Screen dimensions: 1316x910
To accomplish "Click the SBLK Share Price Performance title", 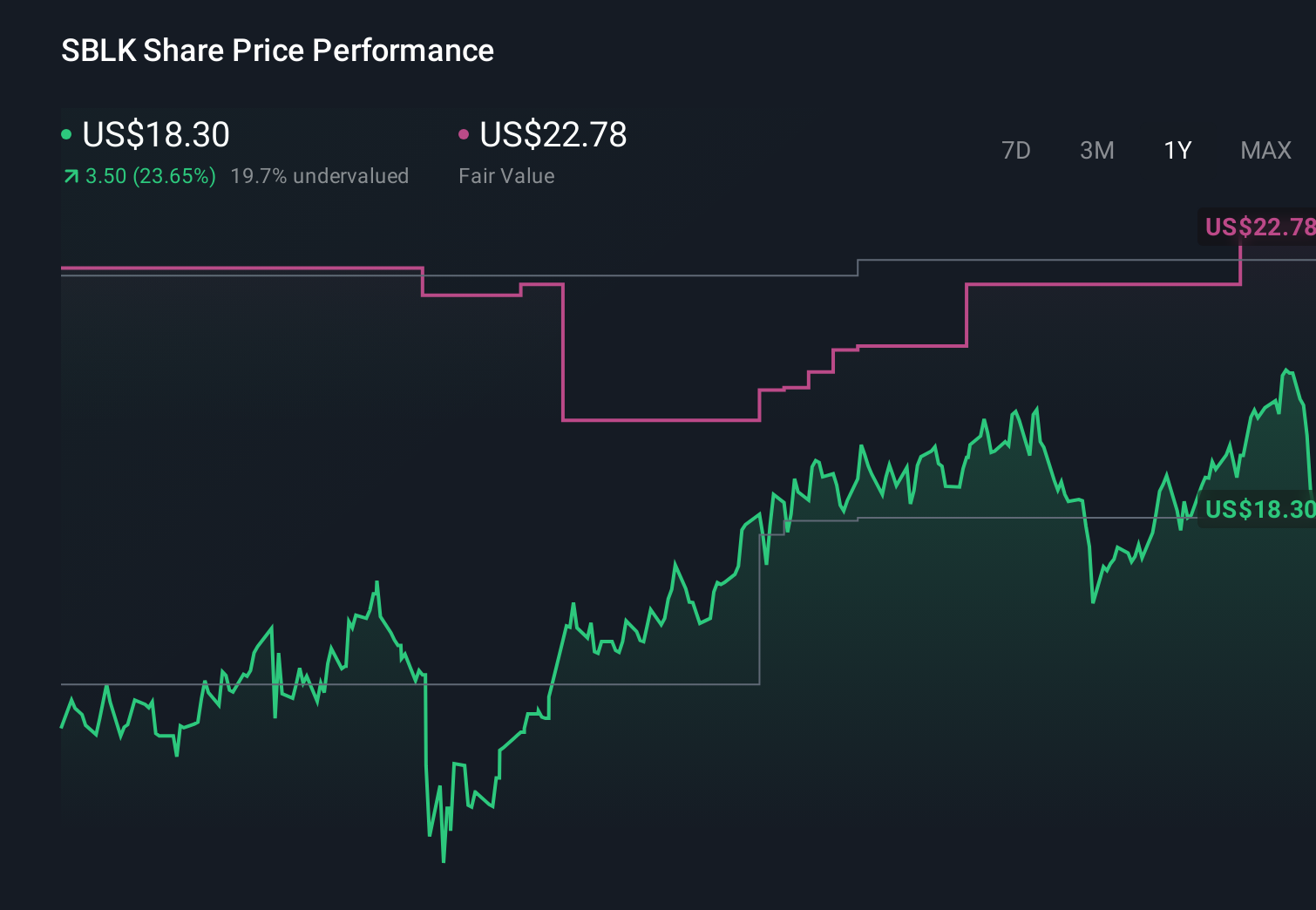I will pyautogui.click(x=276, y=51).
